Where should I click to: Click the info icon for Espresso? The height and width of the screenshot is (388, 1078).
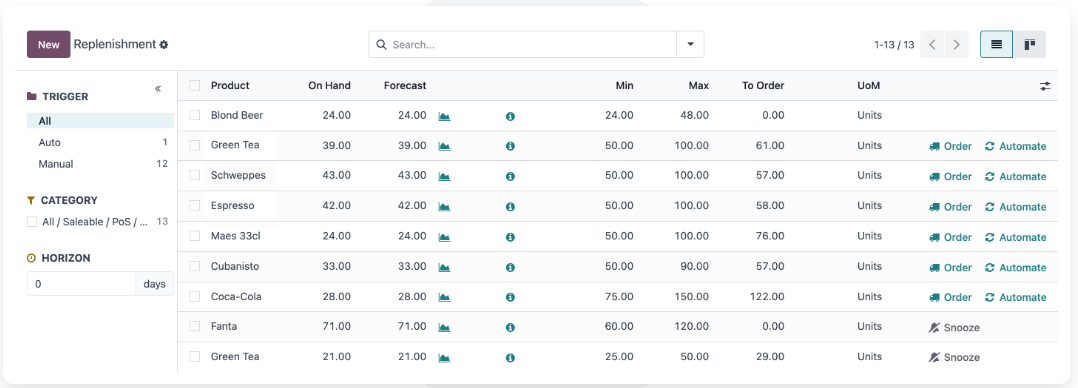pos(510,206)
